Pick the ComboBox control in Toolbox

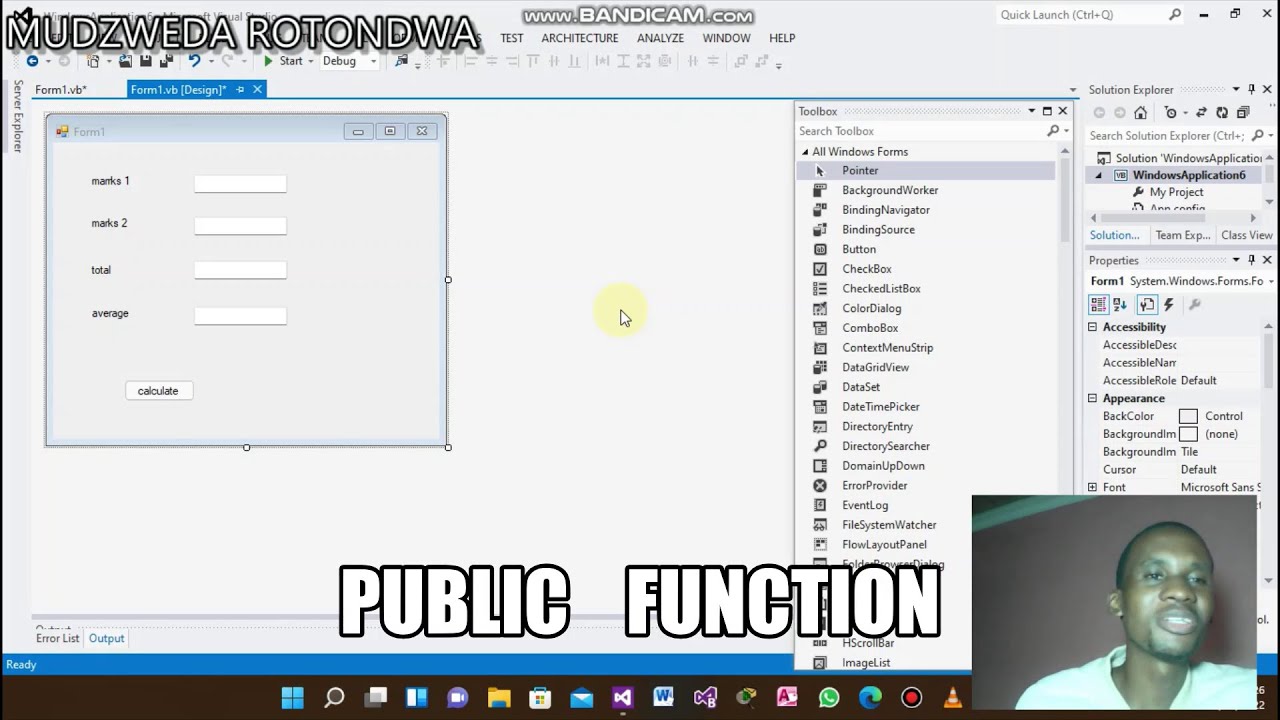click(x=925, y=328)
